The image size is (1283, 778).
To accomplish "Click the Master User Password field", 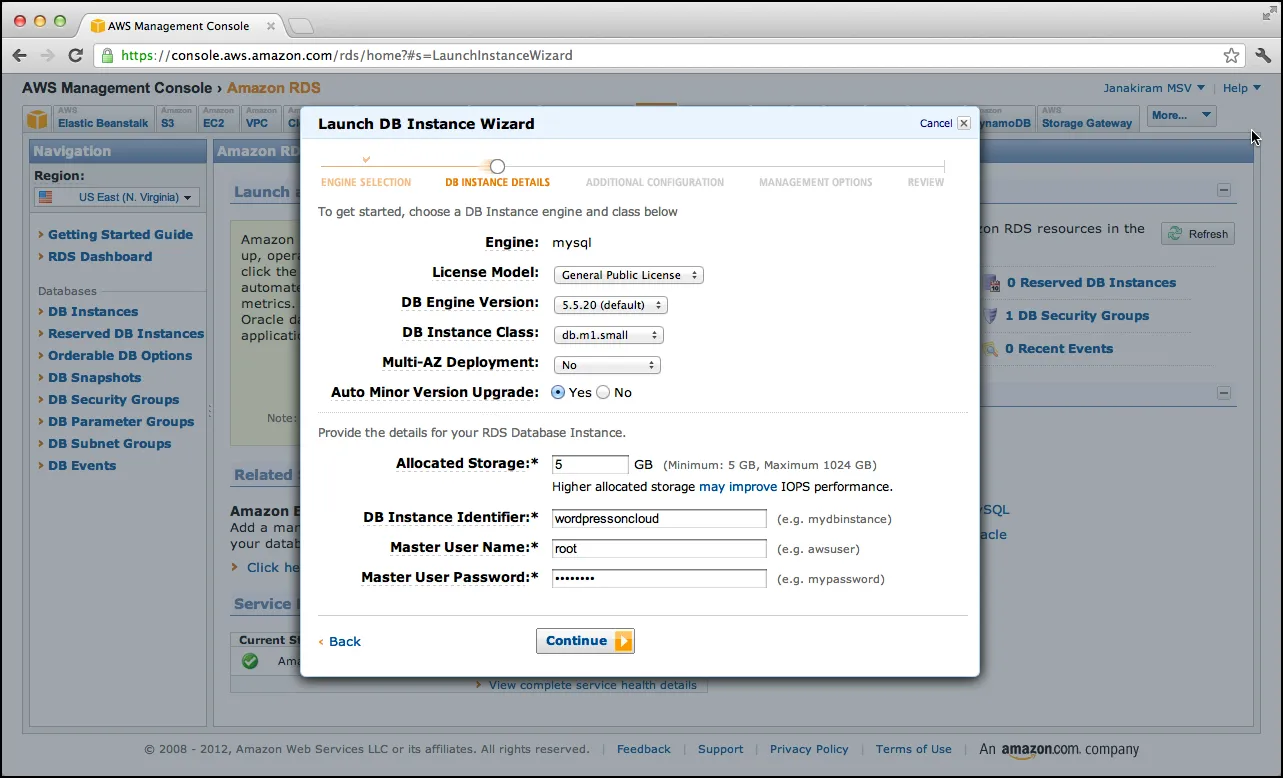I will click(x=659, y=578).
